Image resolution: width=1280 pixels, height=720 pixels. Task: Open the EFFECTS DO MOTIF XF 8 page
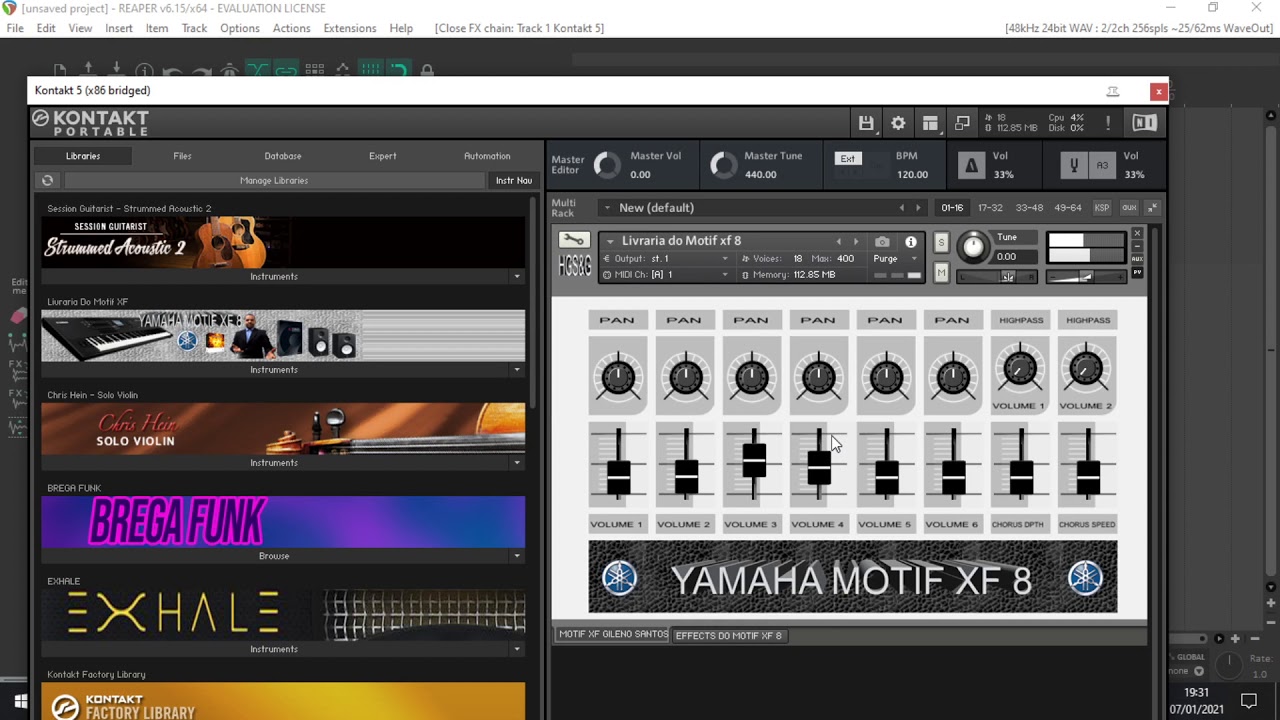729,635
